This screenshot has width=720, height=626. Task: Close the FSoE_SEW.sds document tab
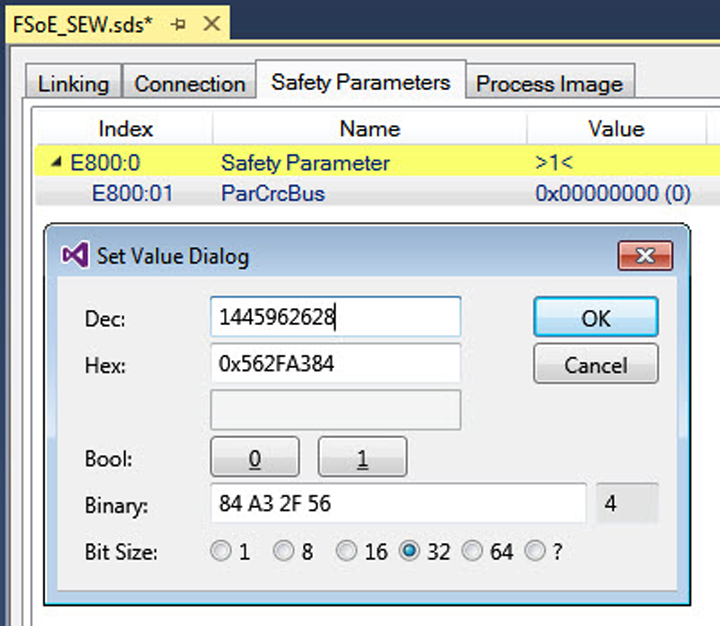(x=209, y=23)
